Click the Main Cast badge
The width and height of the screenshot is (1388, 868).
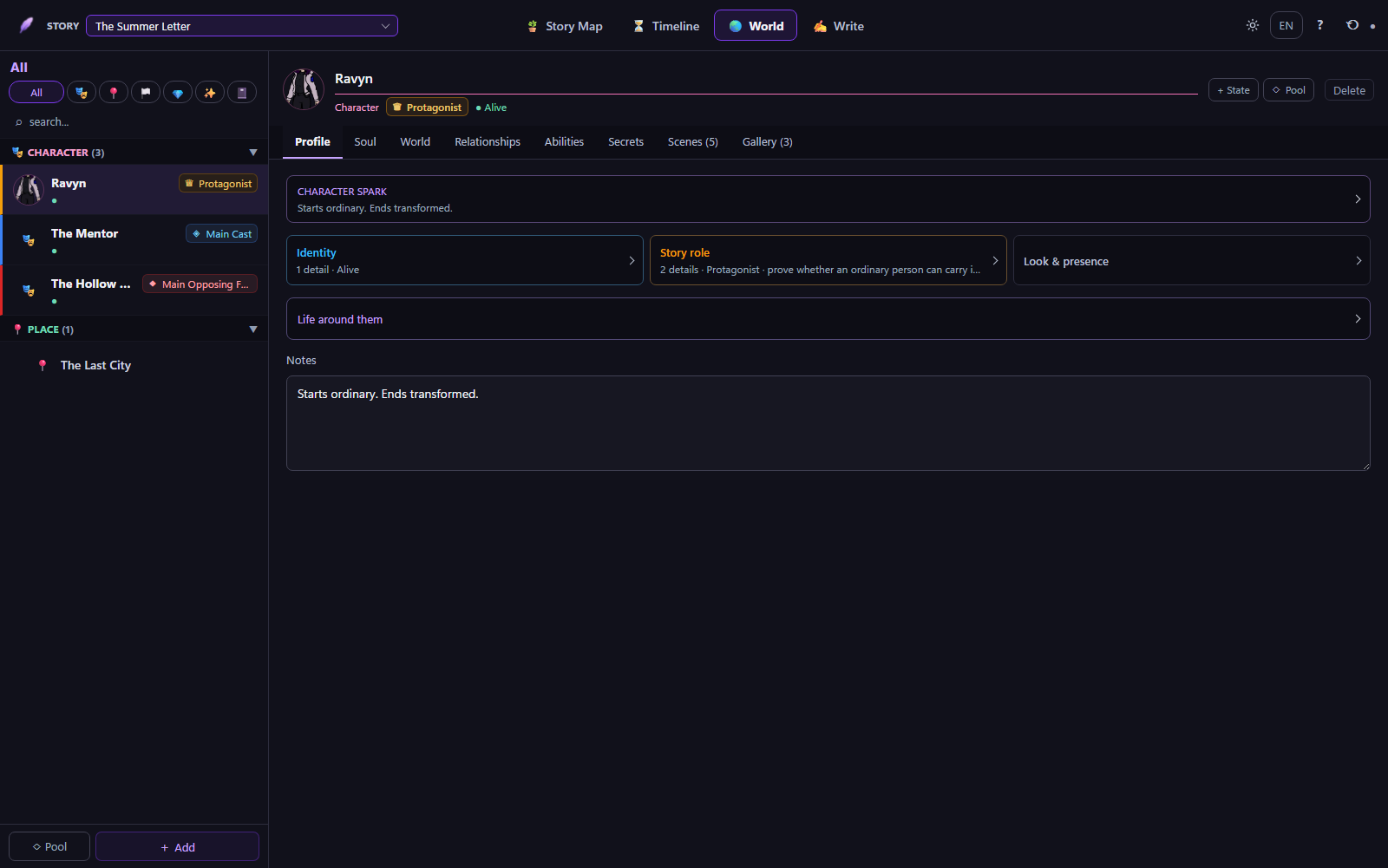coord(222,234)
